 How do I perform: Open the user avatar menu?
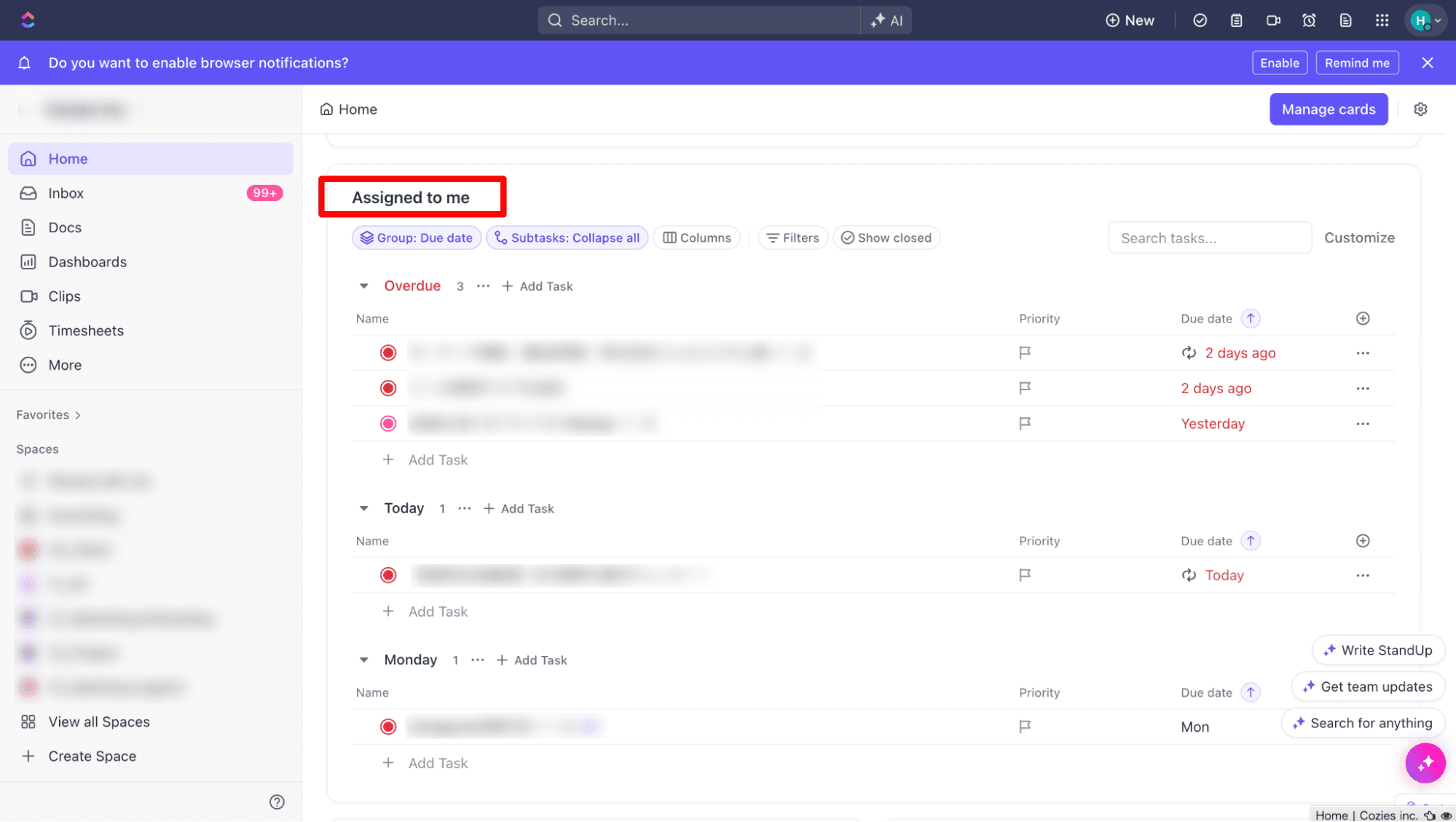(x=1425, y=20)
